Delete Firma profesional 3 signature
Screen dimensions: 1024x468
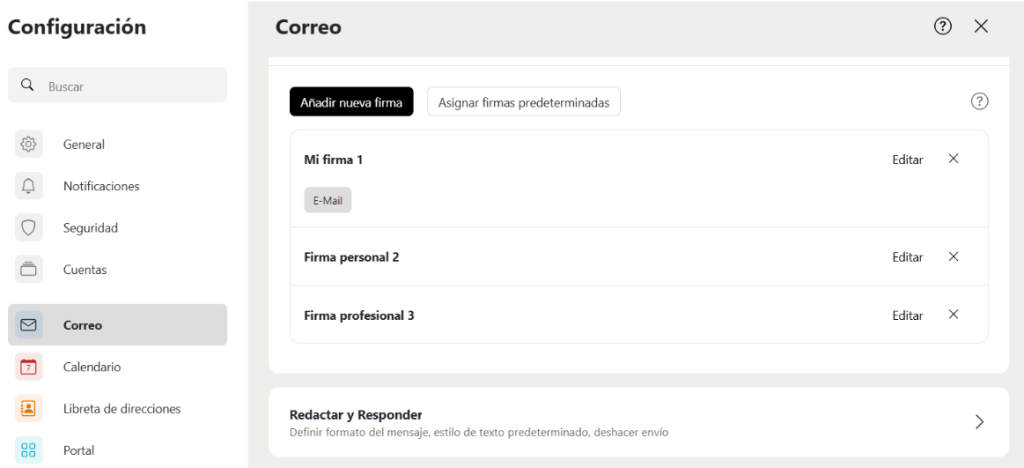953,314
